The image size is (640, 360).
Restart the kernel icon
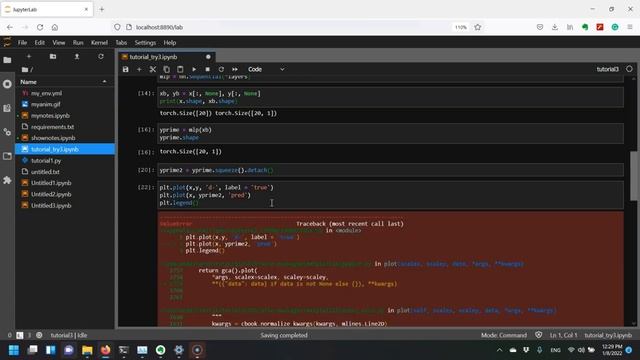click(x=221, y=69)
